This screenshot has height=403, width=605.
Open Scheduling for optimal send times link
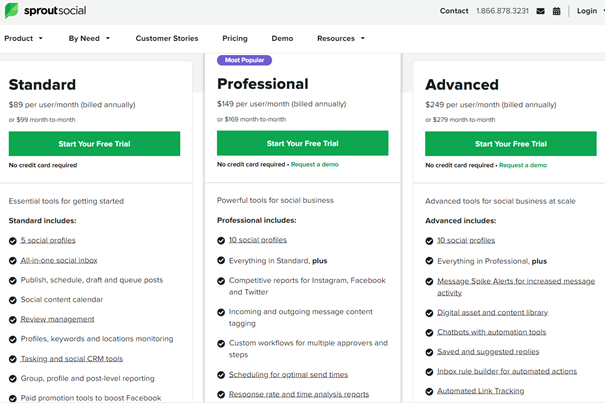click(x=288, y=374)
